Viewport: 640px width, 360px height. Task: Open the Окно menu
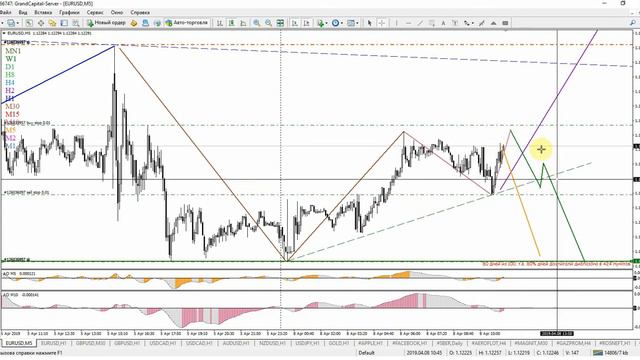tap(117, 13)
